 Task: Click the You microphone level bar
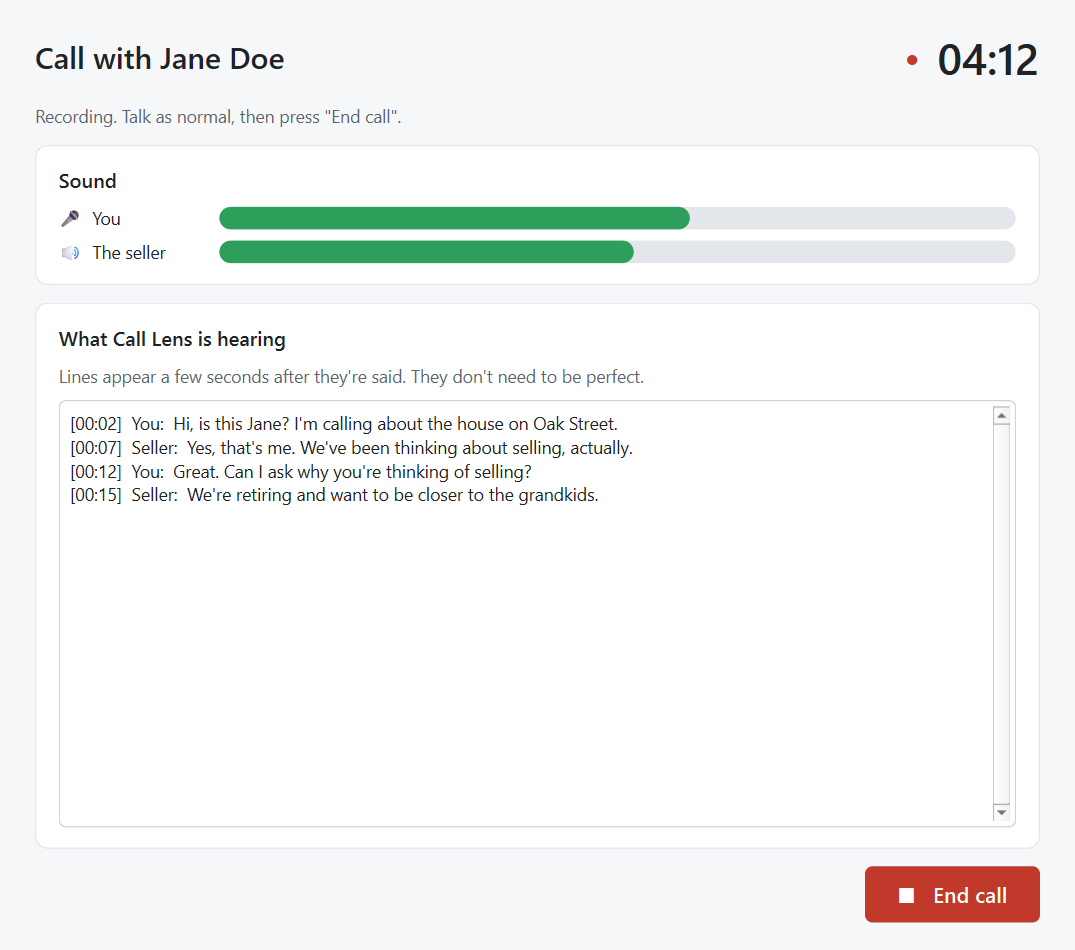tap(617, 218)
